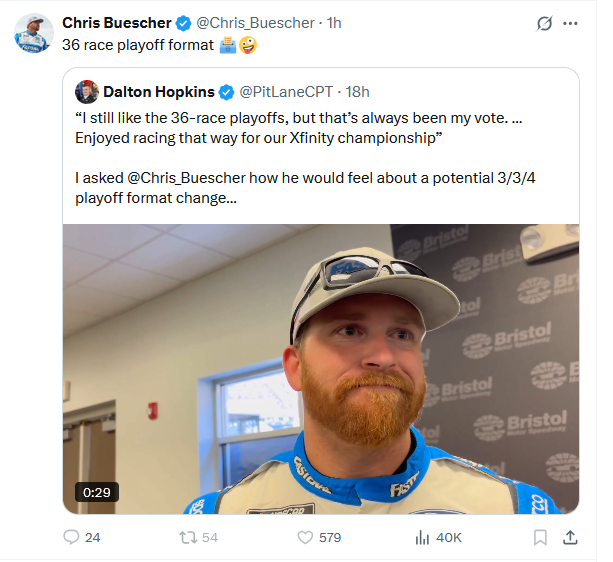The height and width of the screenshot is (562, 613).
Task: Click the Grok circle-slash icon
Action: tap(545, 23)
